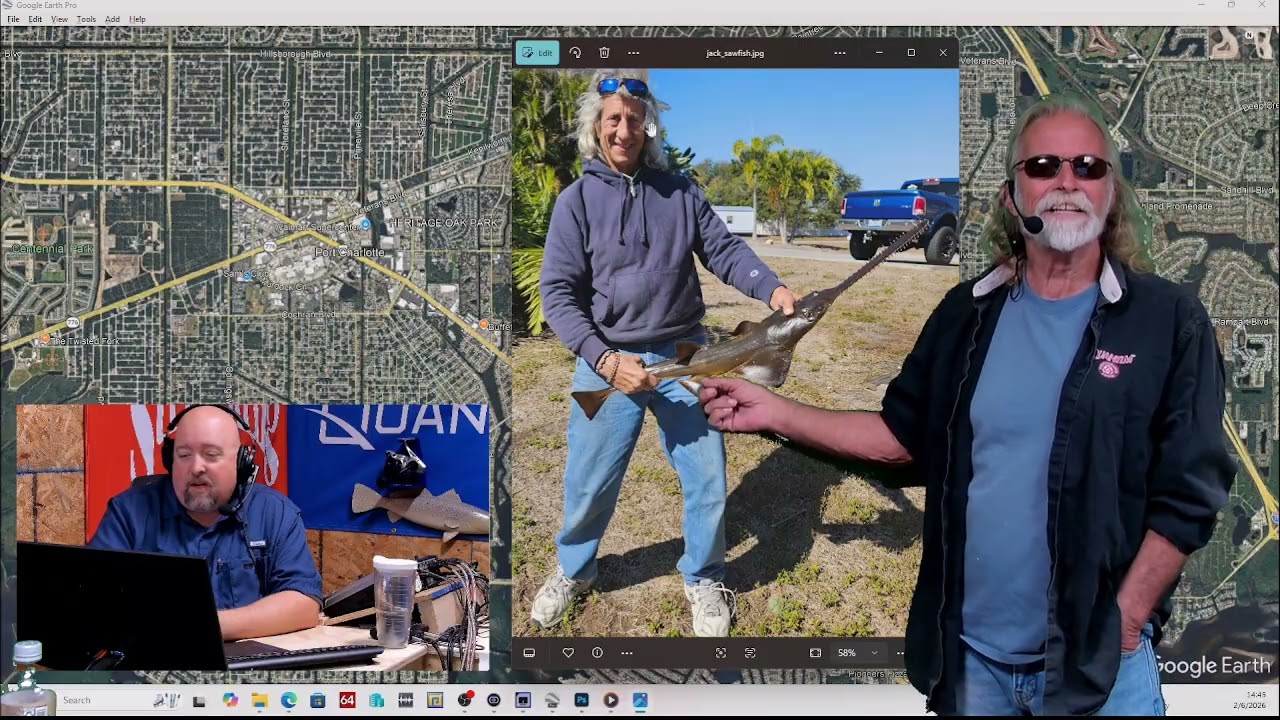Click the jack_sawfish.jpg title text
This screenshot has width=1280, height=720.
735,53
